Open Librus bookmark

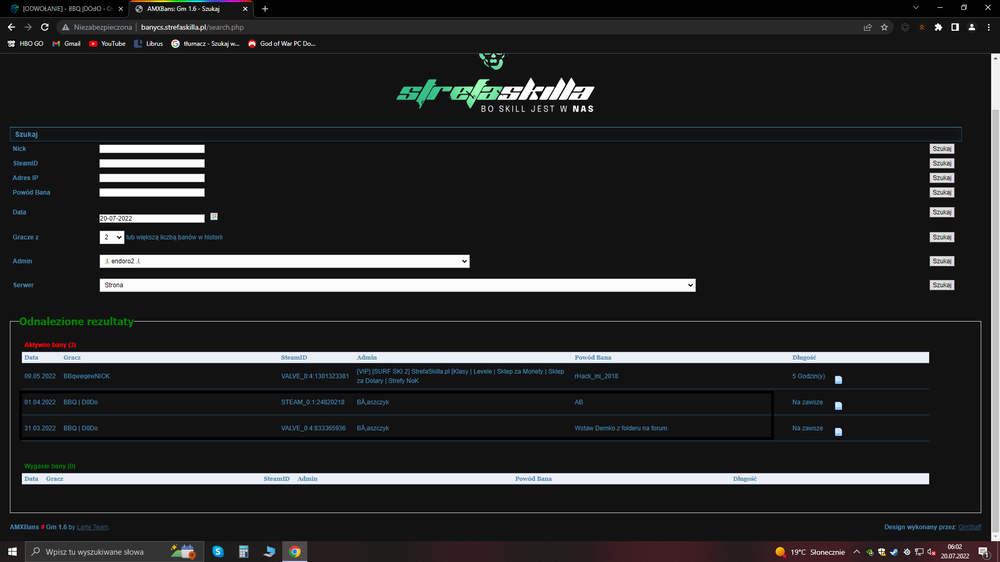149,43
